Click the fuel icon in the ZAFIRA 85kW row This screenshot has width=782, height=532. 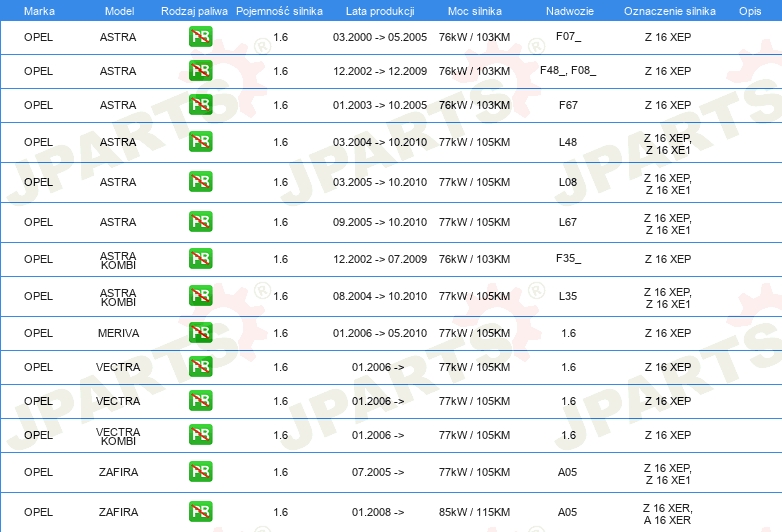click(200, 512)
